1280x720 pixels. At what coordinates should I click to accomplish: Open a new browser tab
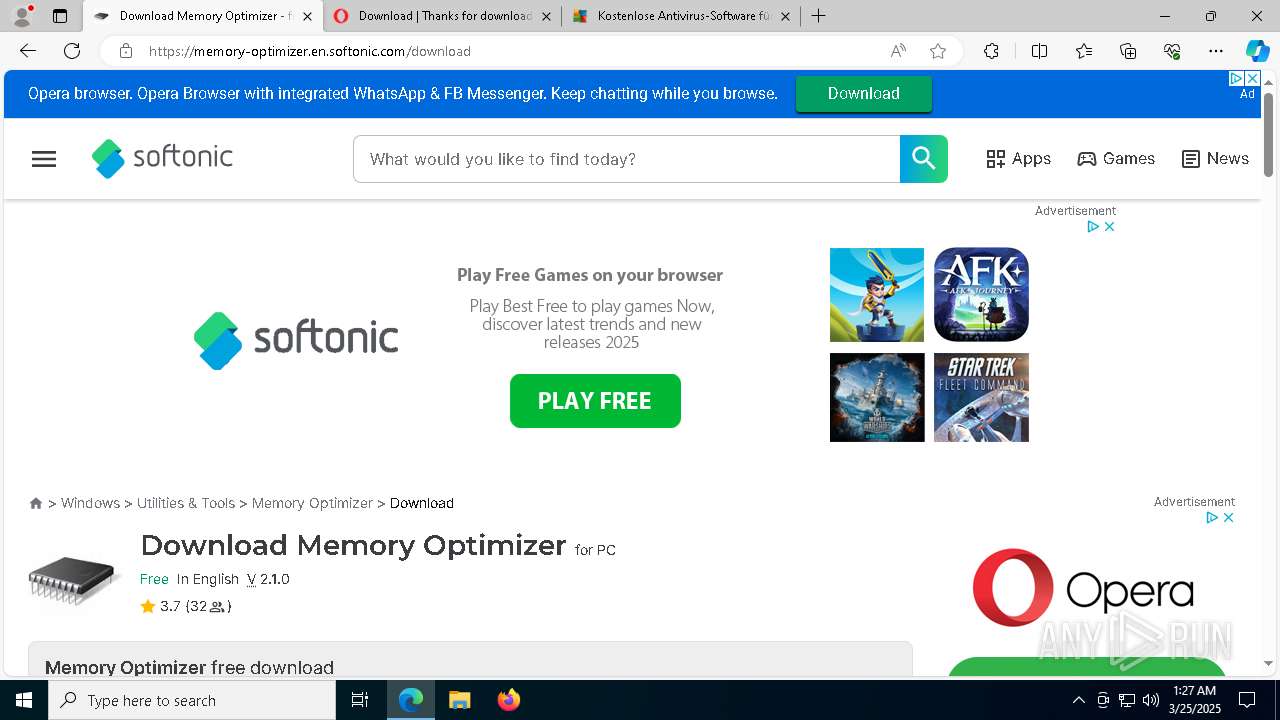pyautogui.click(x=818, y=16)
